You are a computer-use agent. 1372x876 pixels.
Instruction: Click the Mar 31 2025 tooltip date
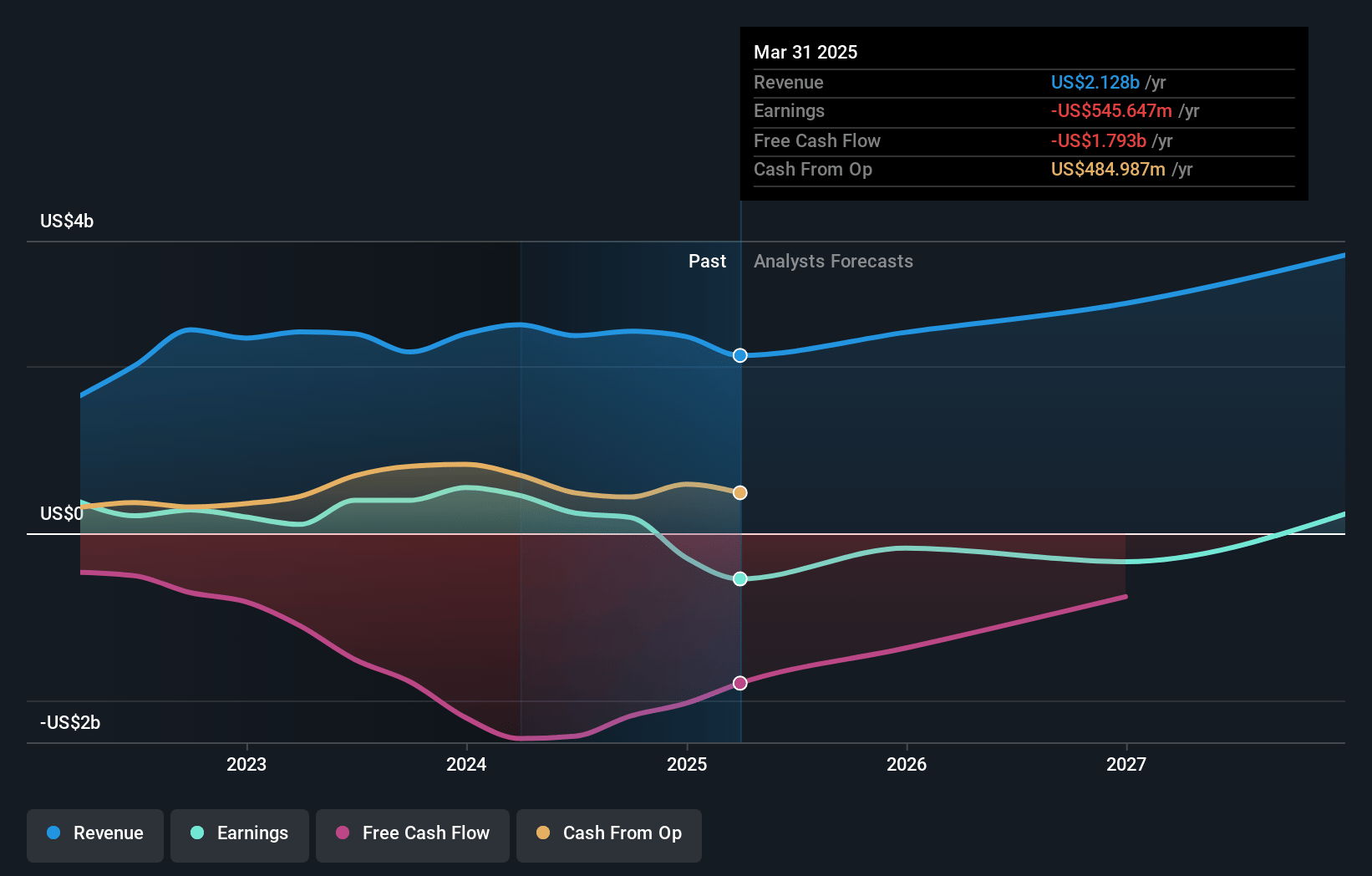805,52
